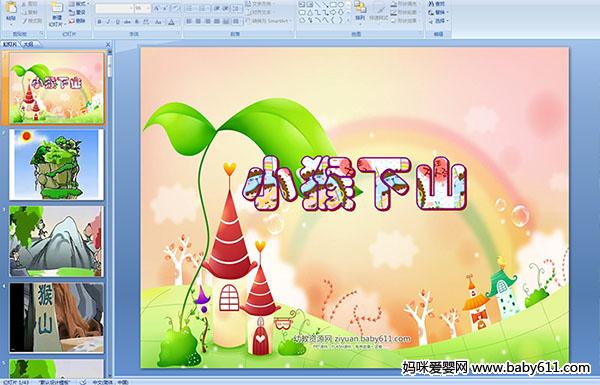Toggle Bold formatting in the font group
The image size is (600, 385).
(x=100, y=22)
